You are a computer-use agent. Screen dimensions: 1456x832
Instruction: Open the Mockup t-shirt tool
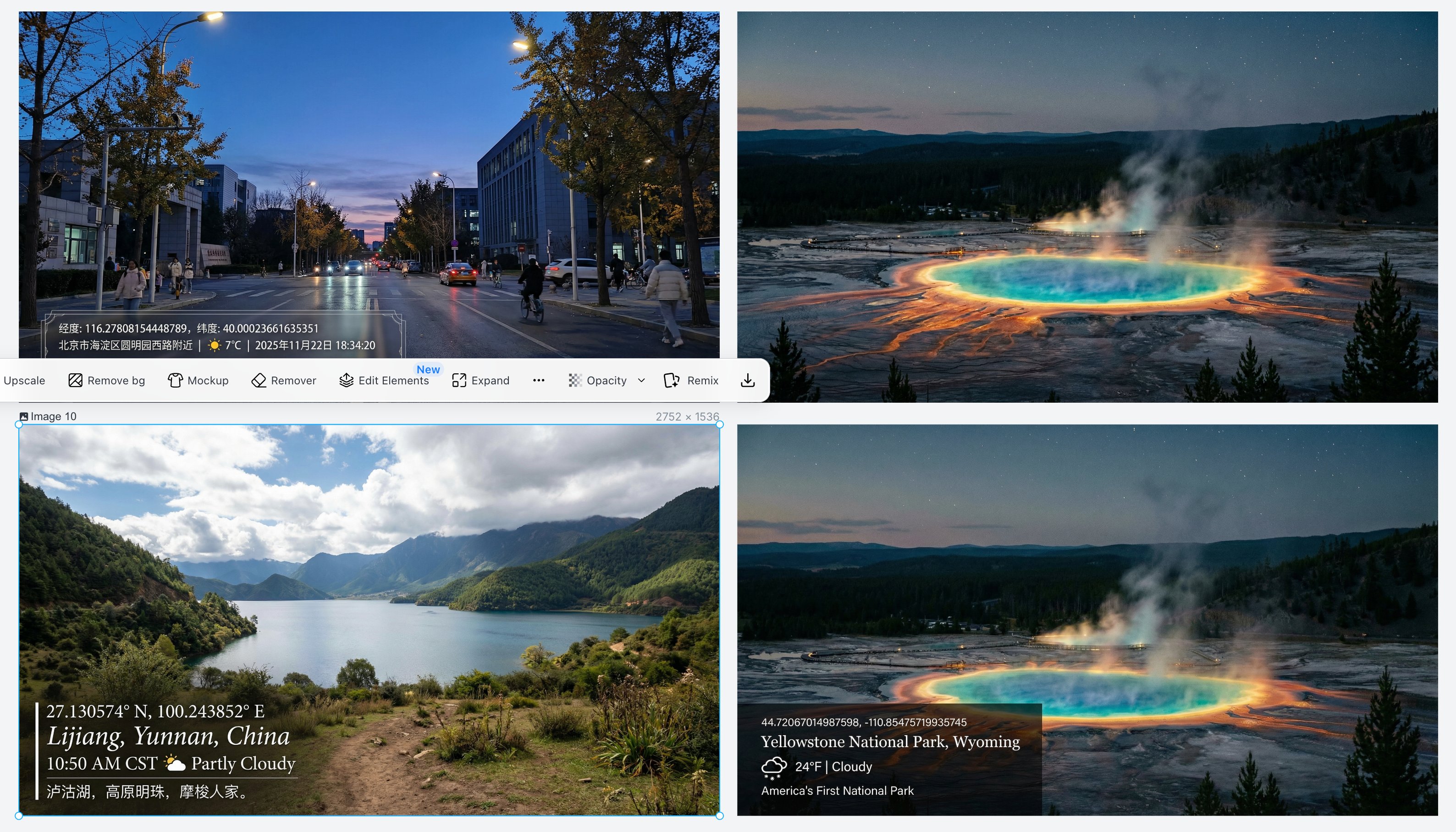click(x=175, y=381)
